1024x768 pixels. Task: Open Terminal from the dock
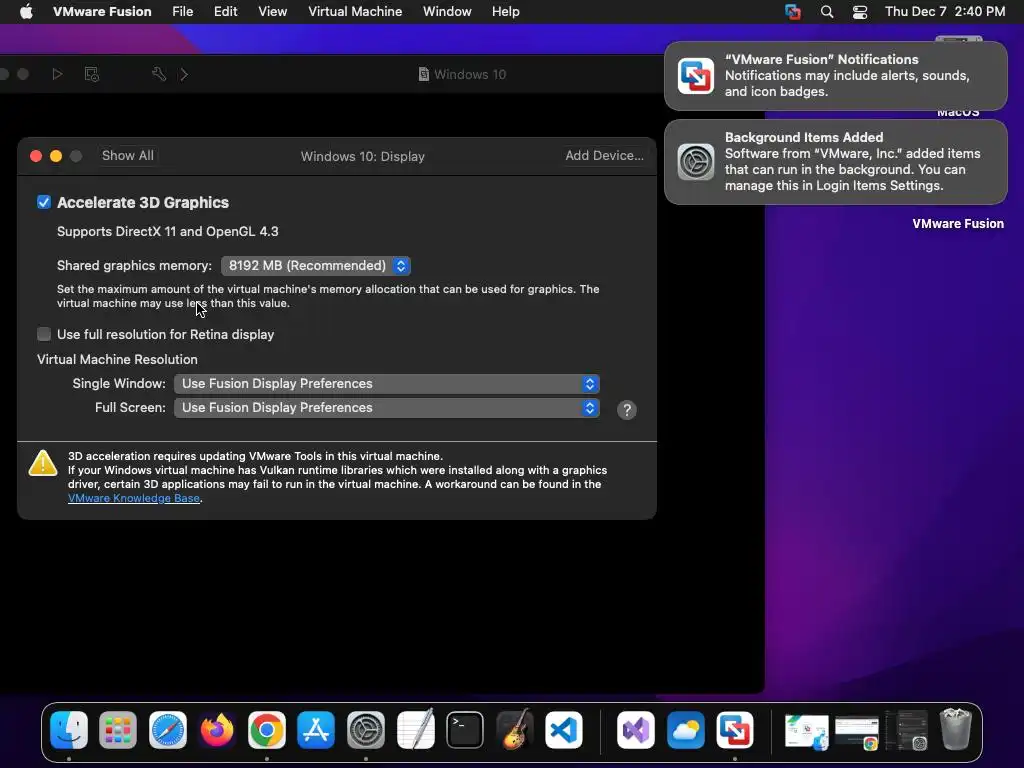[465, 729]
